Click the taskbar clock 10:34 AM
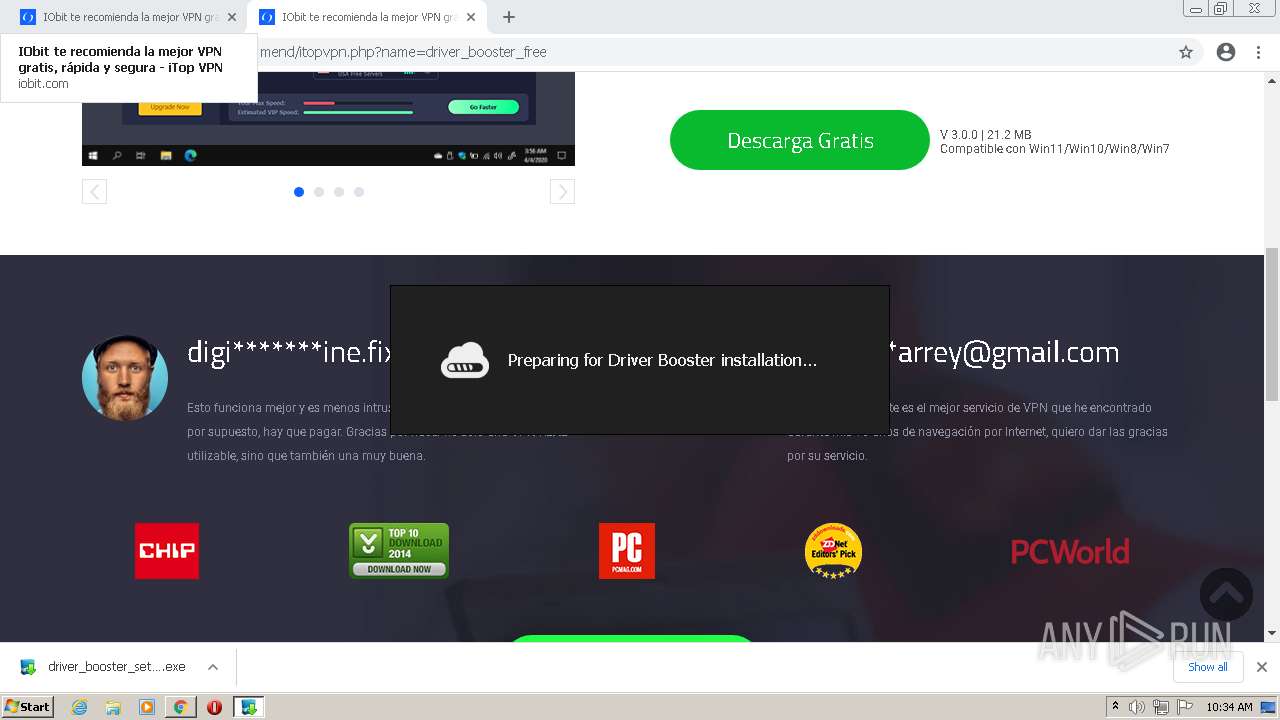 [x=1229, y=707]
